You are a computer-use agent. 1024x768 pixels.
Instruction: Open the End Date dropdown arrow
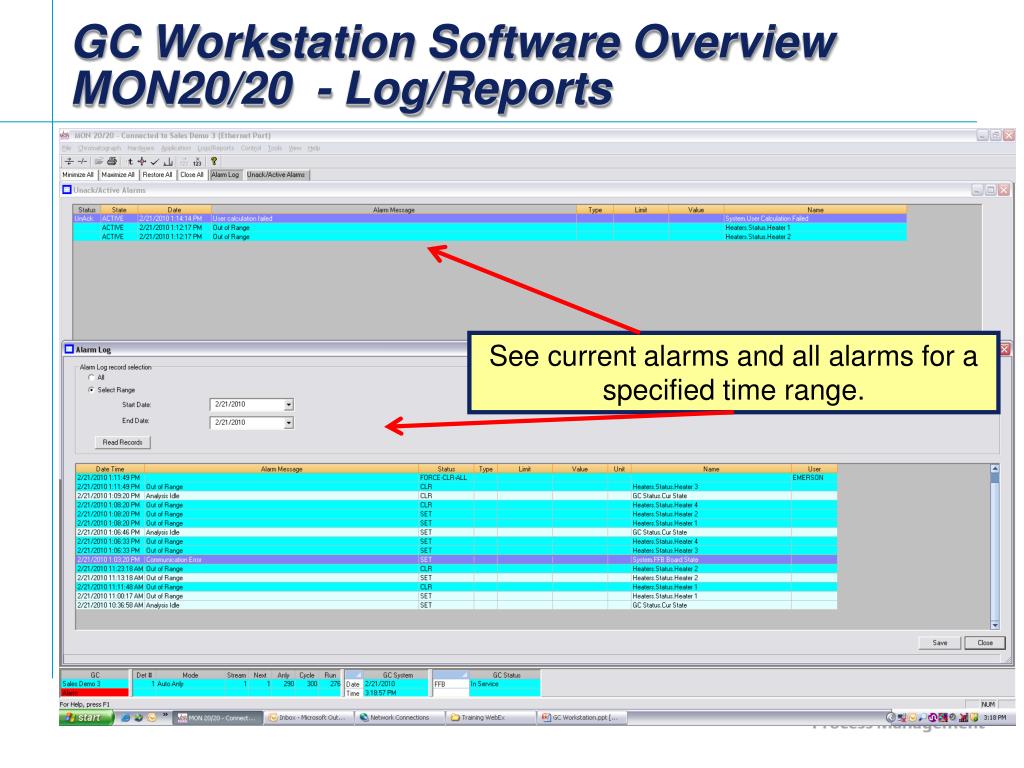pyautogui.click(x=289, y=423)
